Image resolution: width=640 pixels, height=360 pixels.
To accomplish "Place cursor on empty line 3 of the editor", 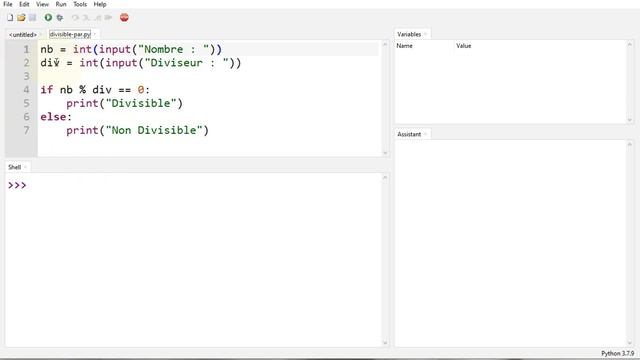I will pos(208,76).
